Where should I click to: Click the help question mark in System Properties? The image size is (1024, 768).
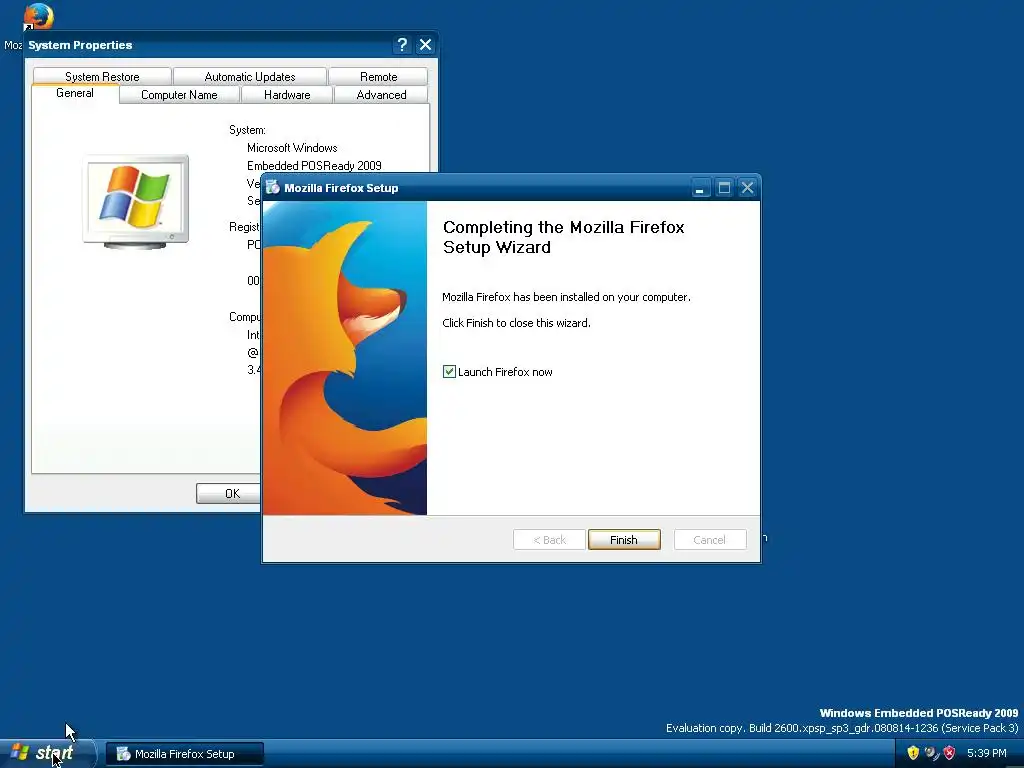coord(402,44)
